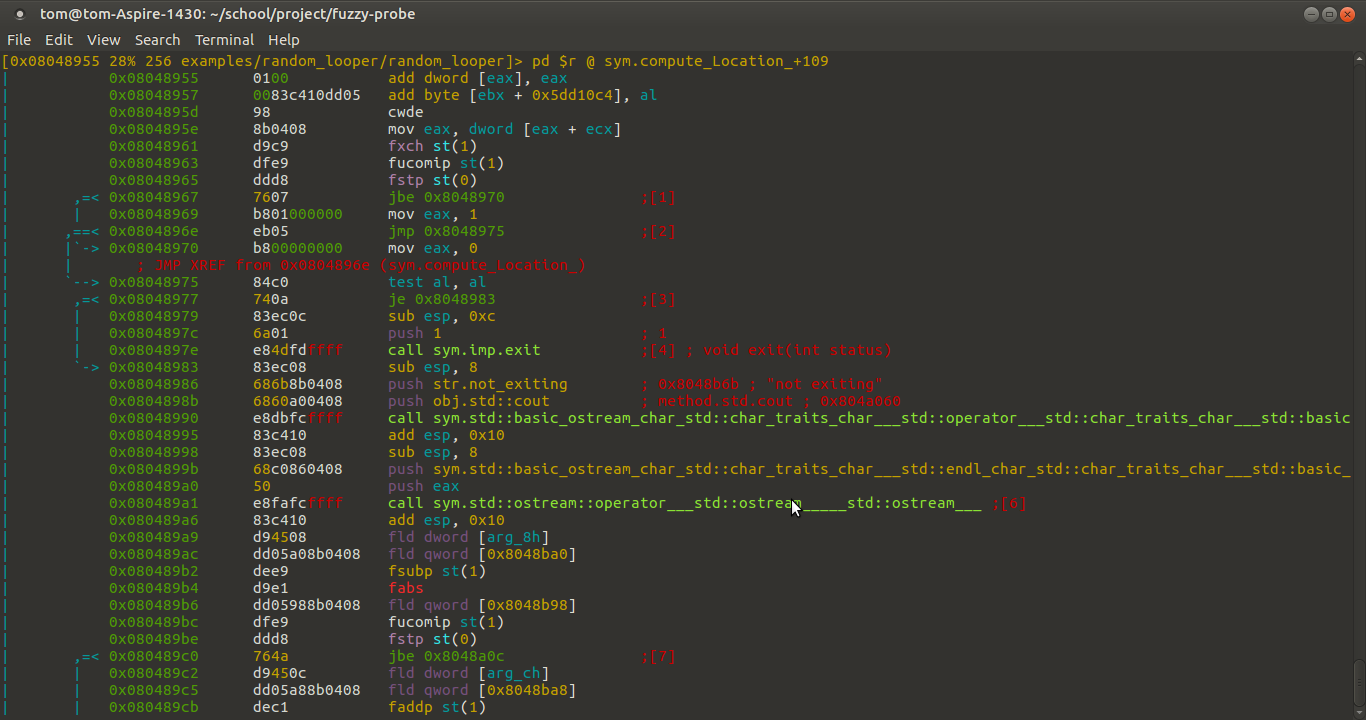Click 'fld dword [arg_ch]' instruction
Viewport: 1366px width, 720px height.
click(469, 673)
